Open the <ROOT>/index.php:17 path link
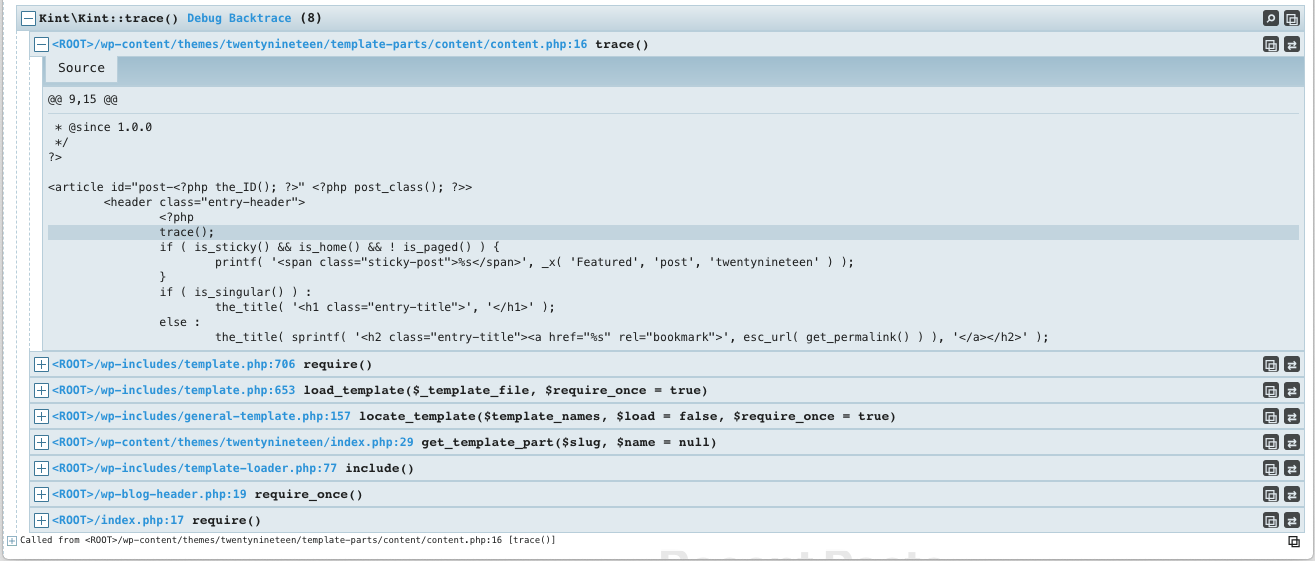Viewport: 1315px width, 561px height. coord(118,520)
